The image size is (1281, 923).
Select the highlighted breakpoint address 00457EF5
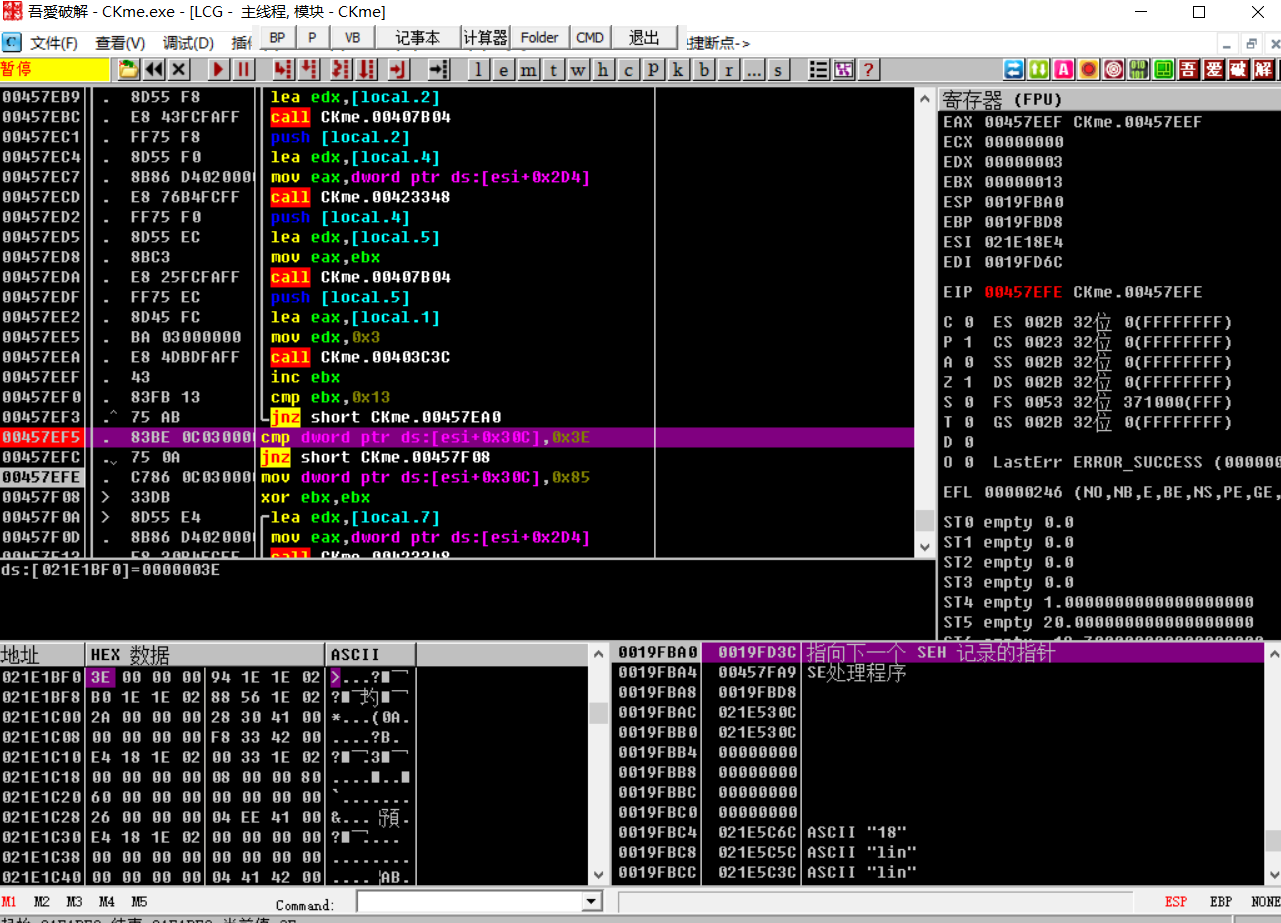[43, 437]
